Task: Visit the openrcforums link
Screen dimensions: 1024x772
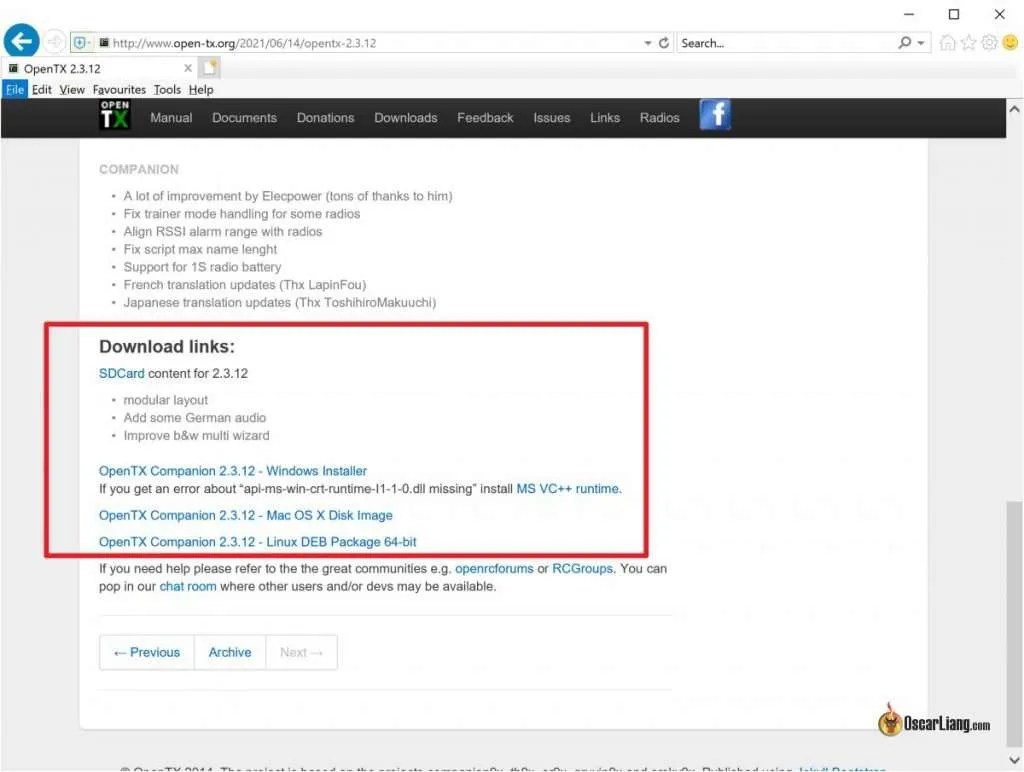Action: tap(494, 569)
